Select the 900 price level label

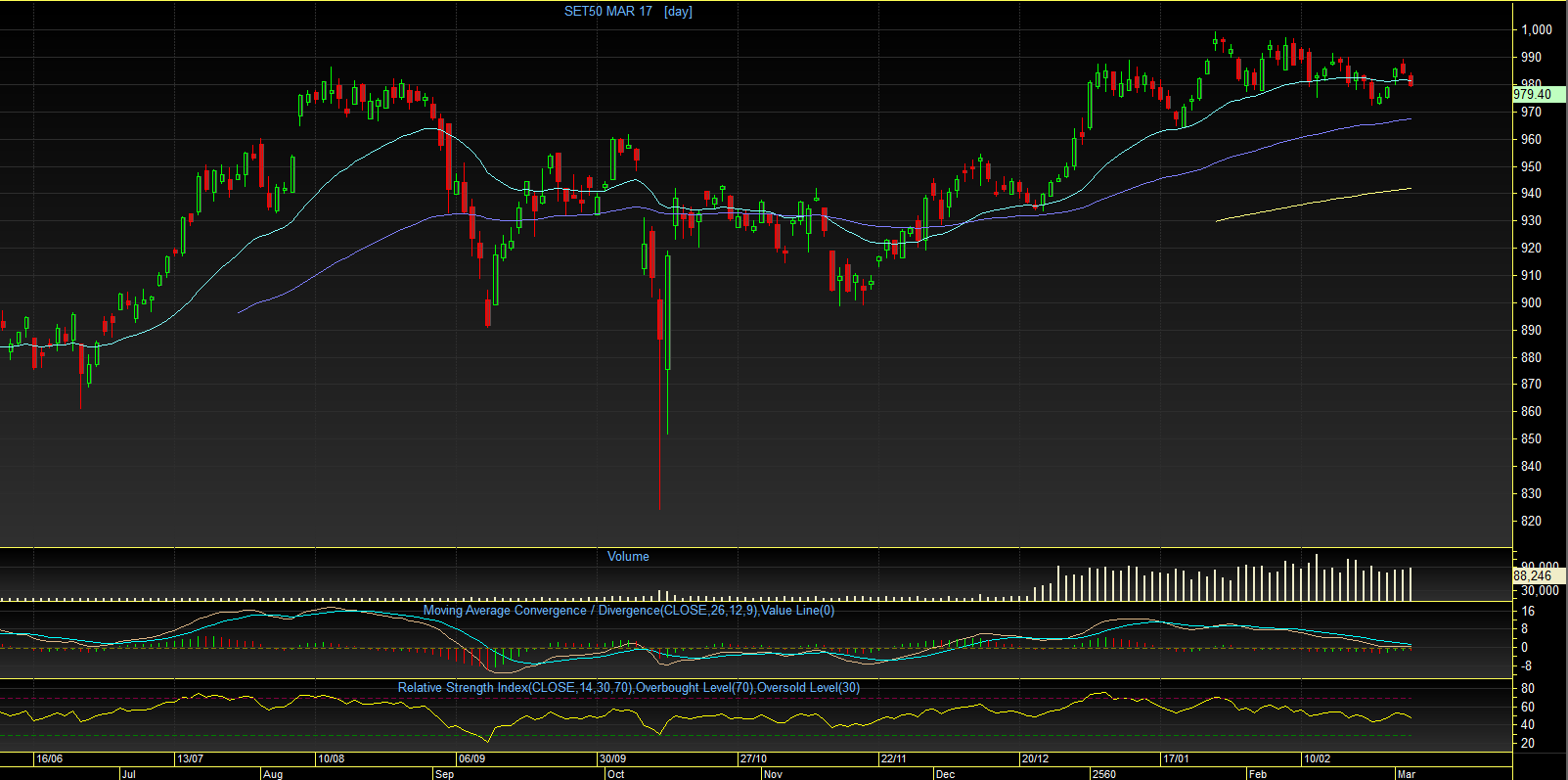point(1531,303)
